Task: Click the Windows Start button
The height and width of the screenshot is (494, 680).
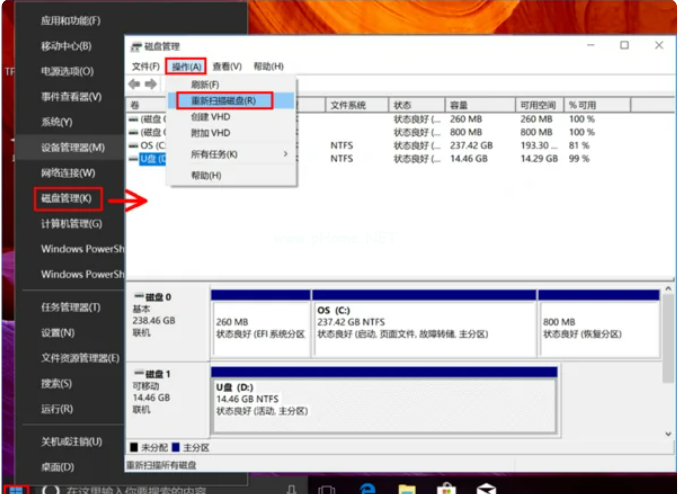Action: [x=14, y=488]
